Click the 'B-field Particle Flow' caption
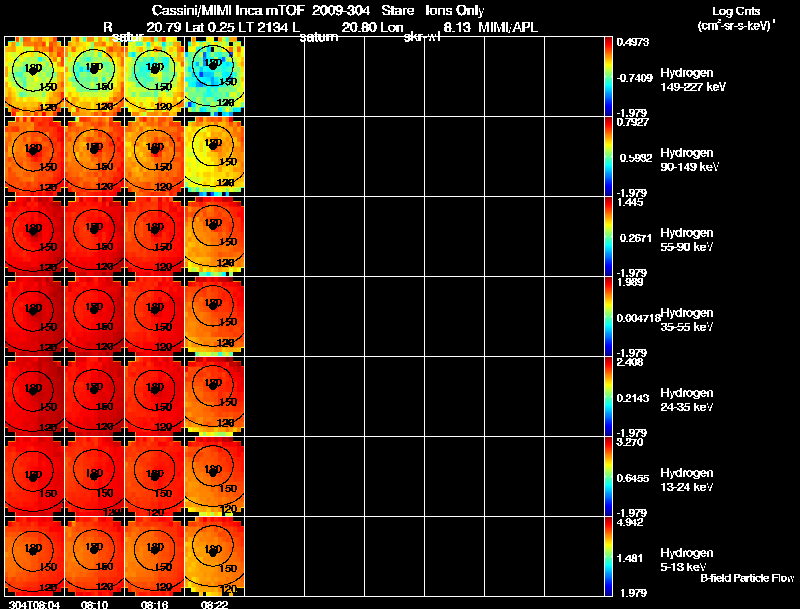This screenshot has width=800, height=609. pyautogui.click(x=747, y=578)
